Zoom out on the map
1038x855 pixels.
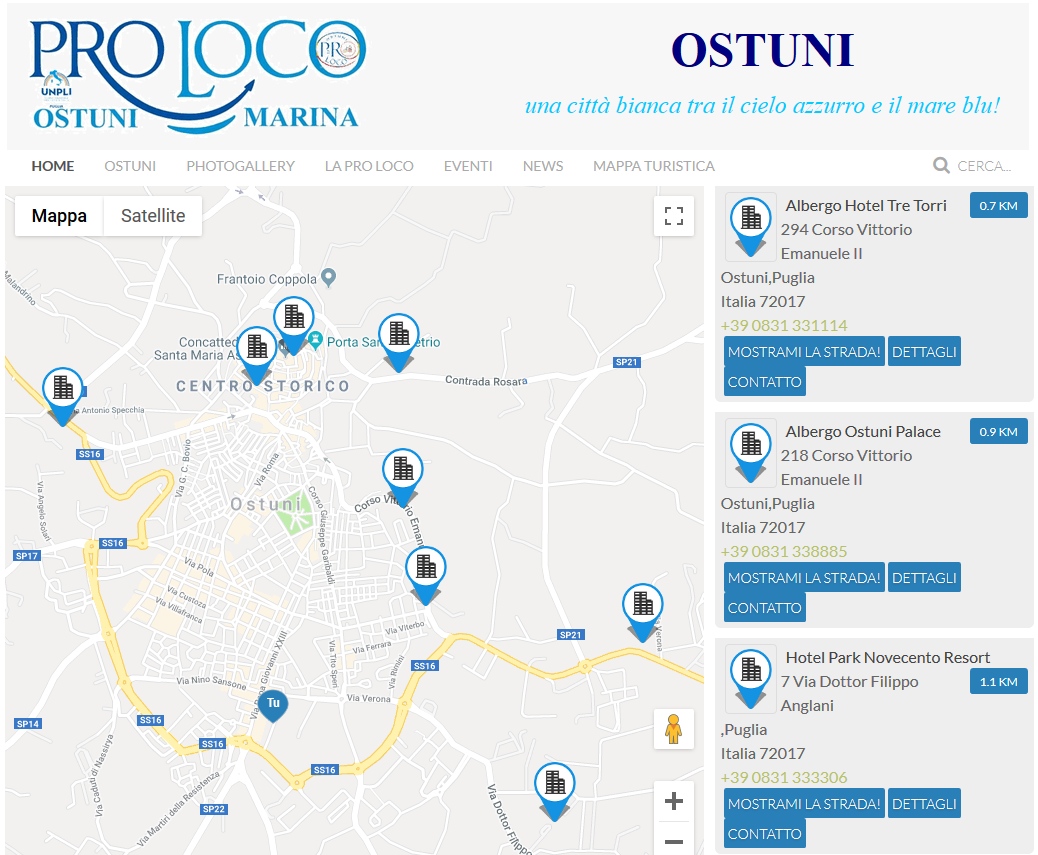click(x=673, y=840)
